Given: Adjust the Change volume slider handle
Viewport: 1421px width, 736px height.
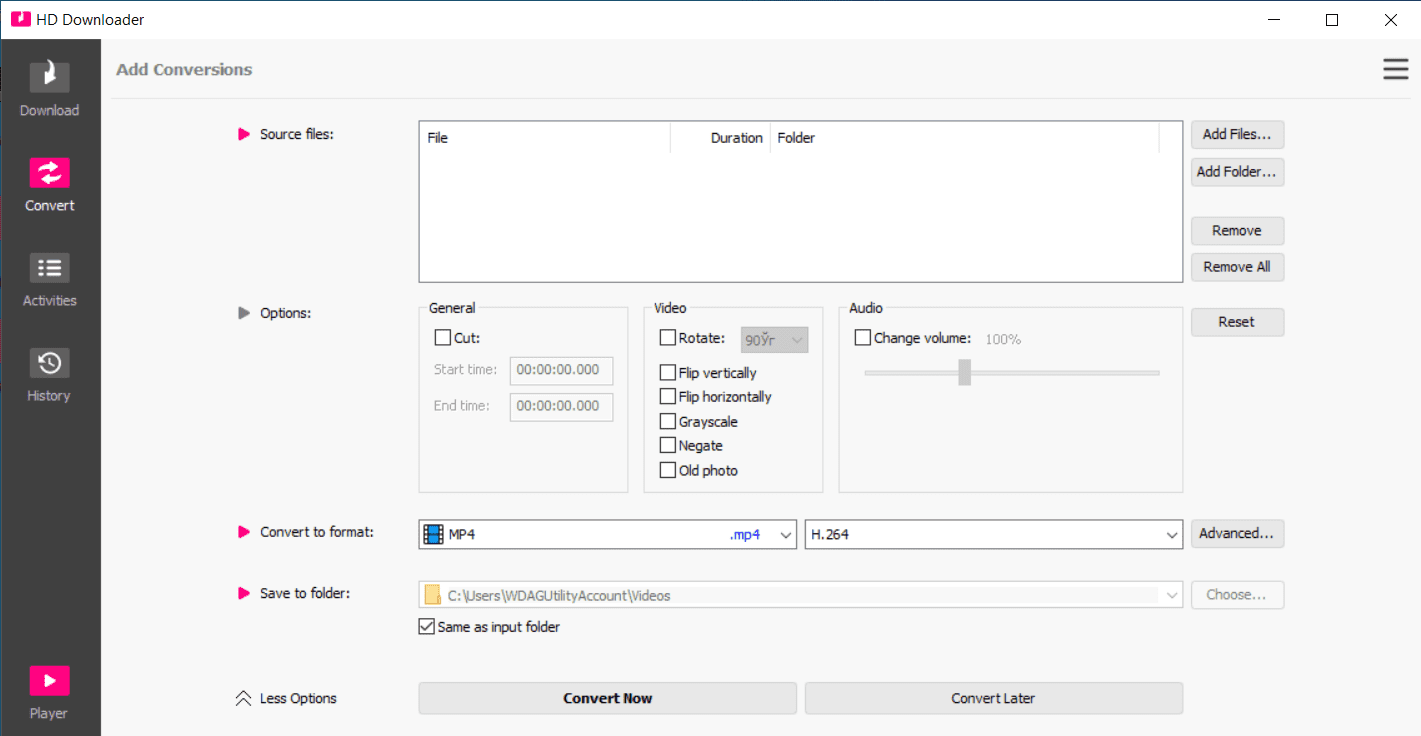Looking at the screenshot, I should 964,372.
